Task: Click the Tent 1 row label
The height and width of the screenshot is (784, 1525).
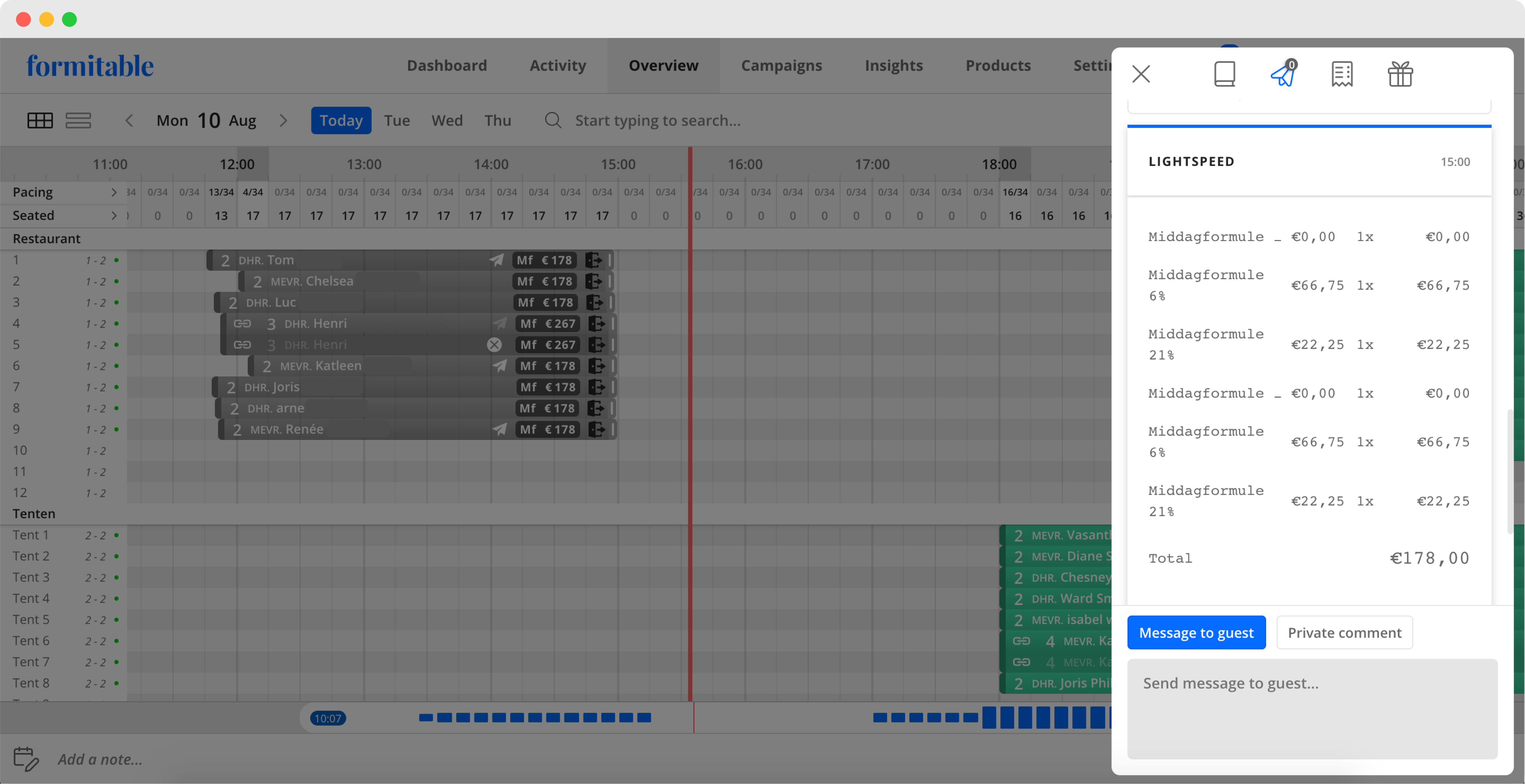Action: tap(31, 535)
